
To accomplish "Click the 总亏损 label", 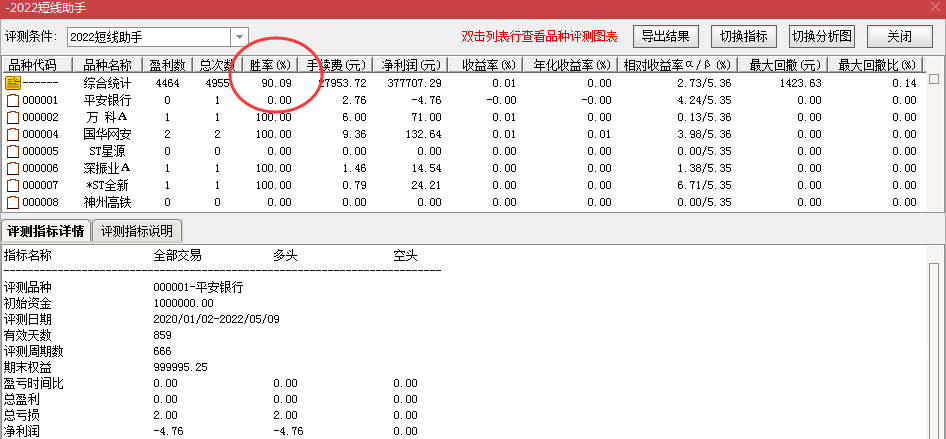I will point(21,415).
